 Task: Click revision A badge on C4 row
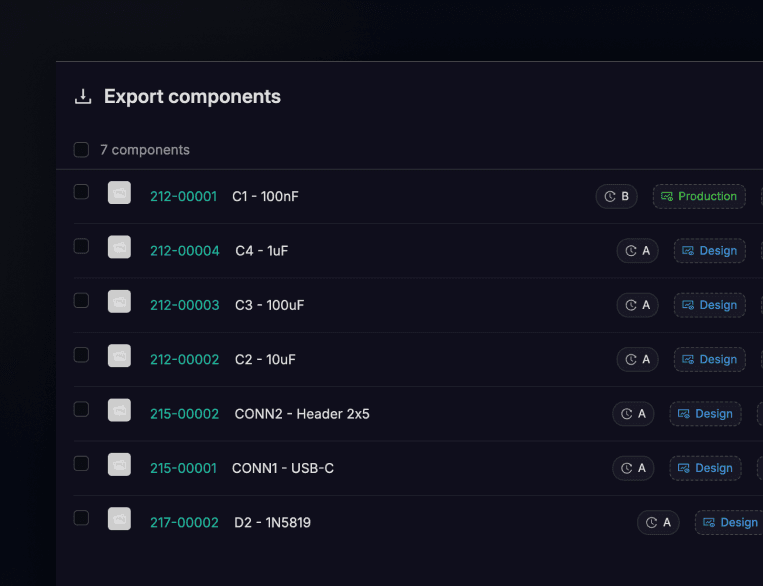(637, 251)
